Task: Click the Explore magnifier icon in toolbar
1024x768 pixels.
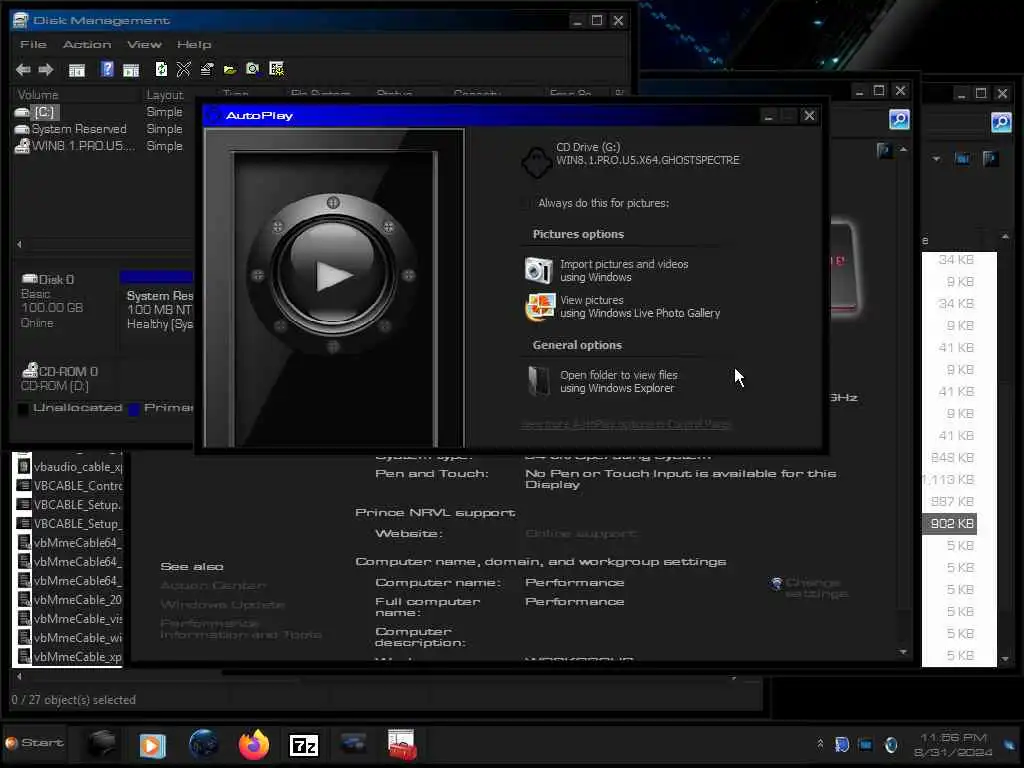Action: 253,69
